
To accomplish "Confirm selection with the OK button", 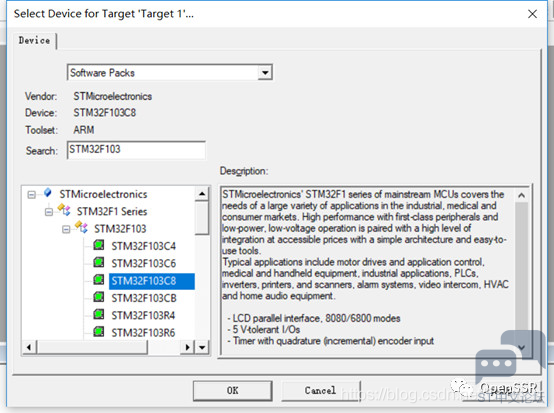I will click(x=232, y=390).
